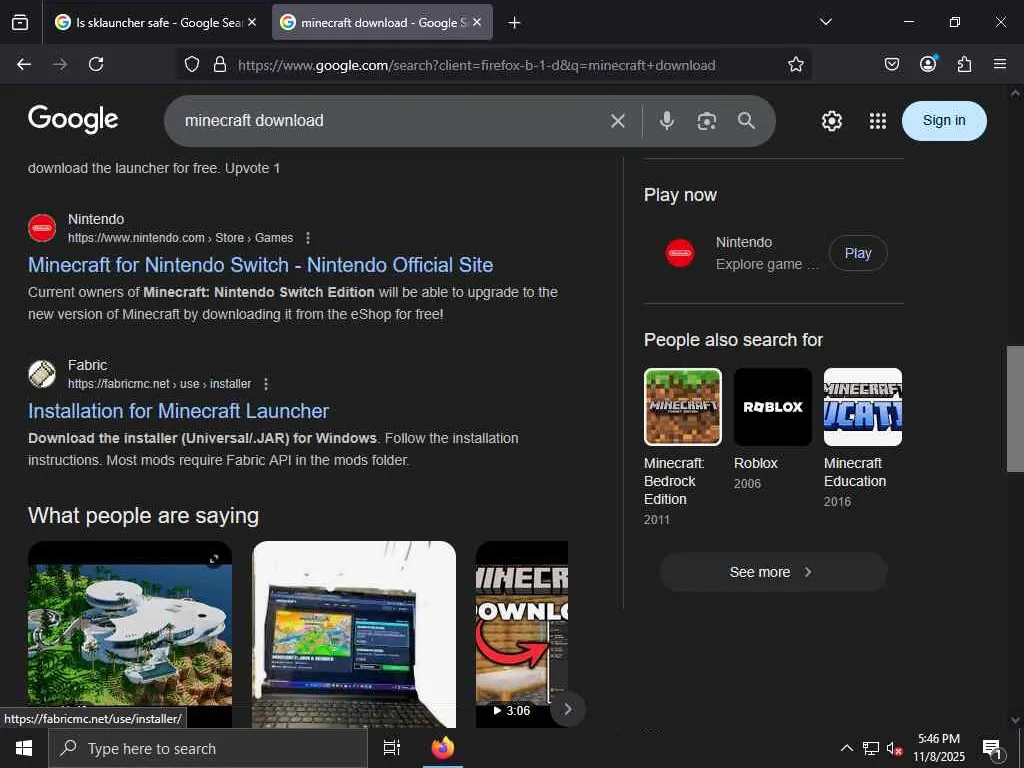1024x768 pixels.
Task: Click taskbar 'Type here to search' box
Action: [x=208, y=748]
